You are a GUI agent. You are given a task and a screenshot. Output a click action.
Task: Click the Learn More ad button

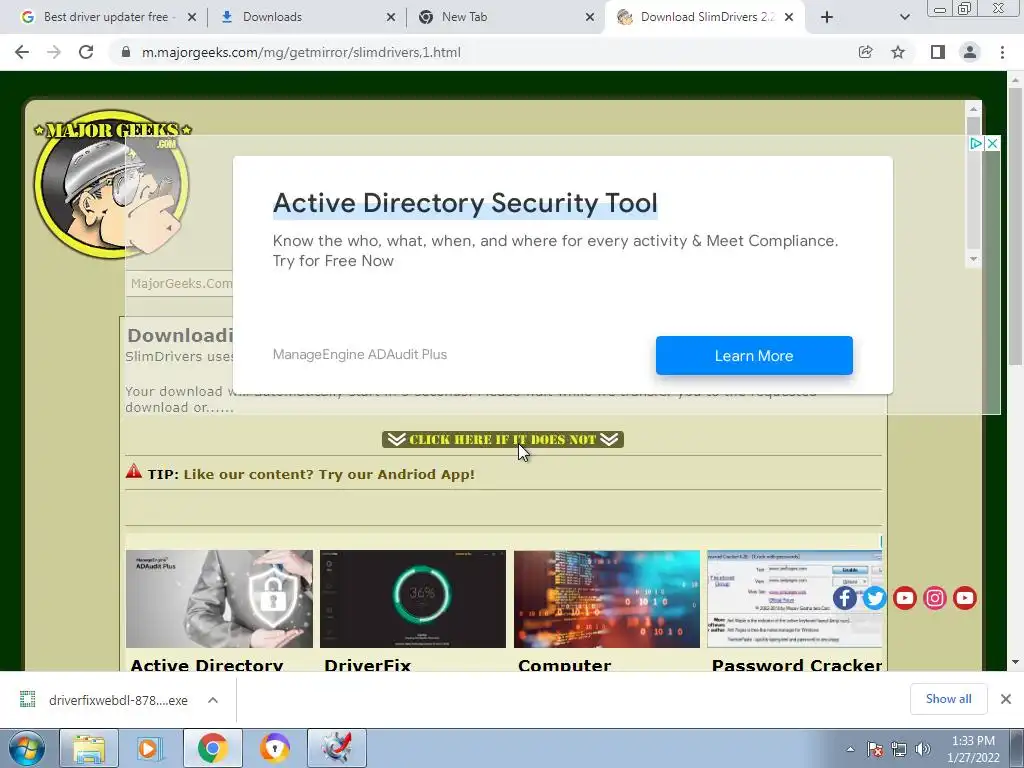click(754, 355)
